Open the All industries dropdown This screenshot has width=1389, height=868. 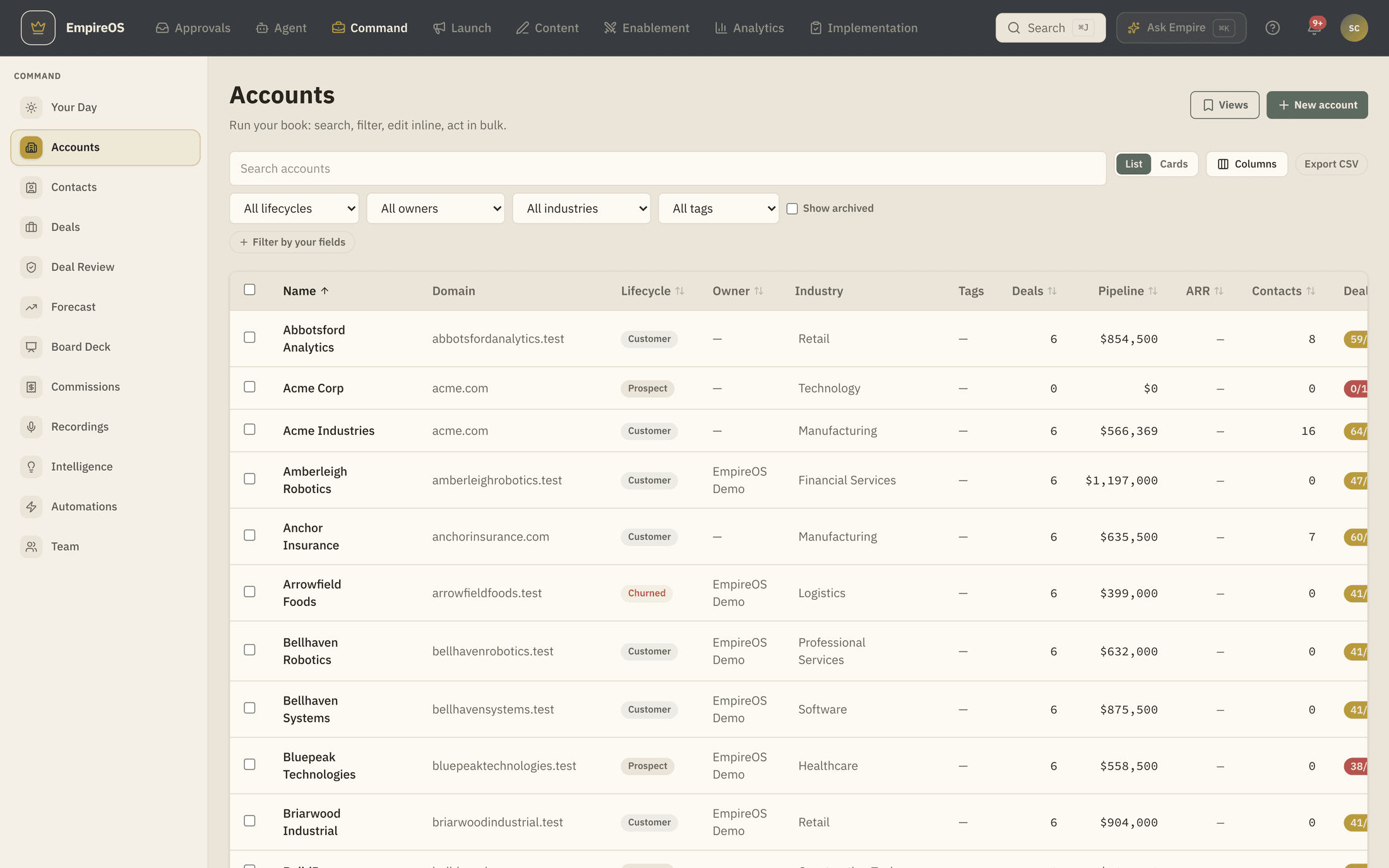click(581, 208)
